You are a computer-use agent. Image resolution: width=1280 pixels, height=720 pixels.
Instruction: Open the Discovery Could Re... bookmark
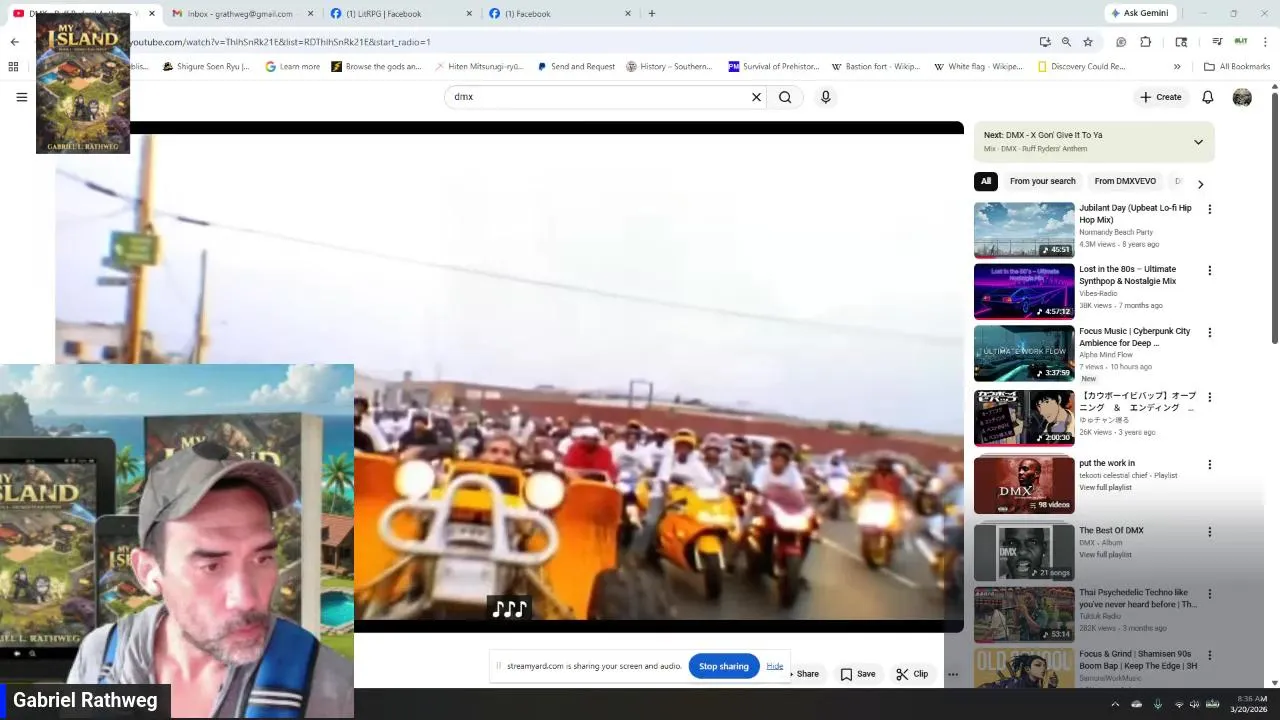(x=1081, y=67)
